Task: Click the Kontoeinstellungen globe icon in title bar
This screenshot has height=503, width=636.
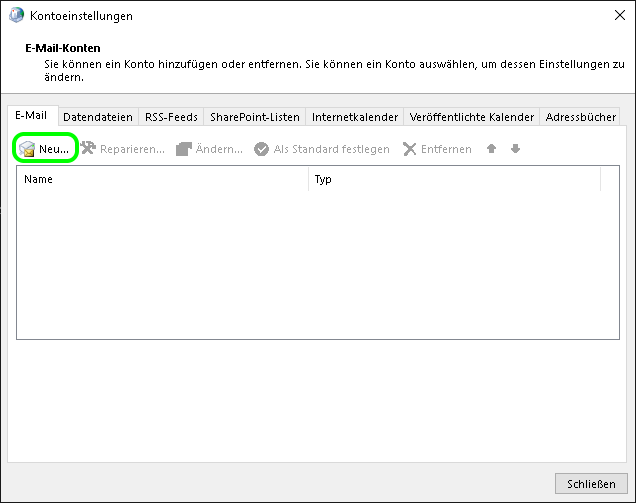Action: pos(16,16)
